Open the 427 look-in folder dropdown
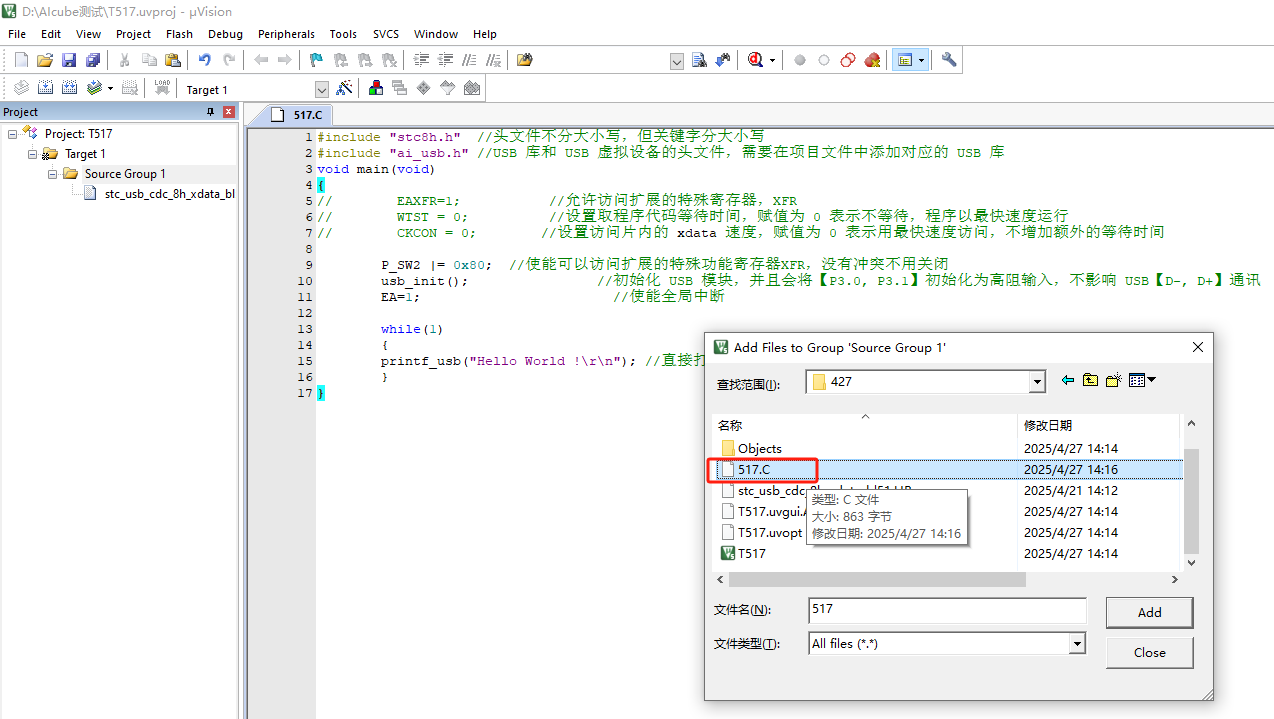 [1037, 381]
